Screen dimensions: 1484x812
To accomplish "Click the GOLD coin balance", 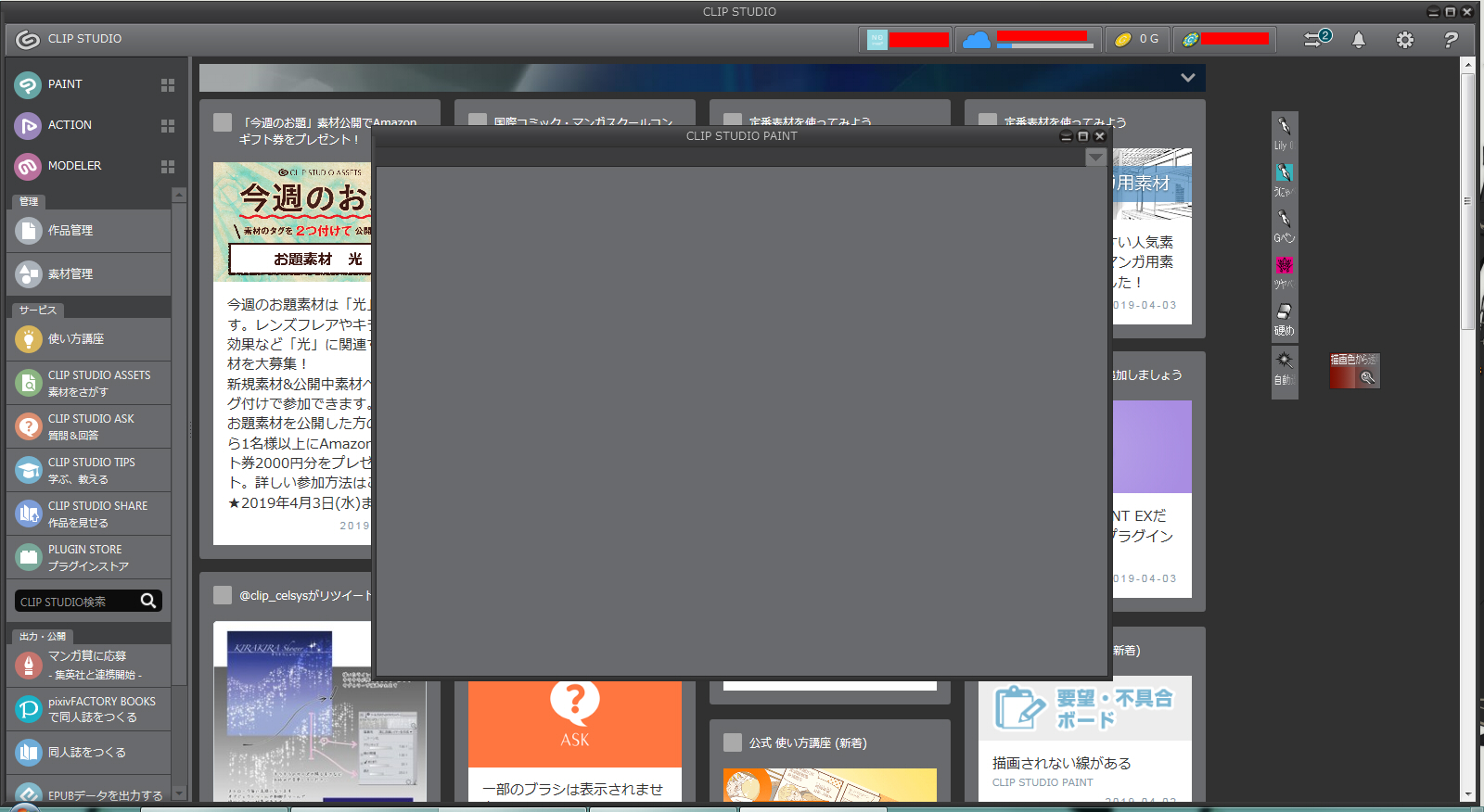I will [x=1137, y=40].
